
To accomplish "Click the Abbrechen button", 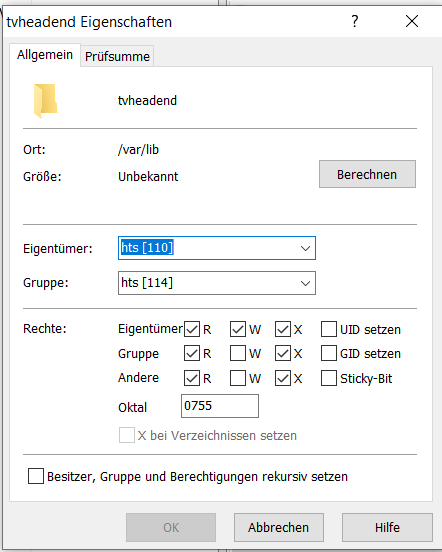I will (279, 527).
